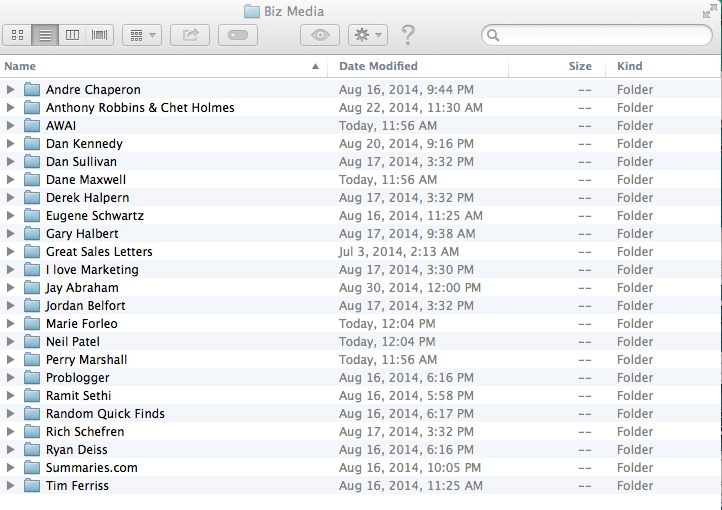
Task: Select the Tim Ferriss name
Action: tap(77, 486)
